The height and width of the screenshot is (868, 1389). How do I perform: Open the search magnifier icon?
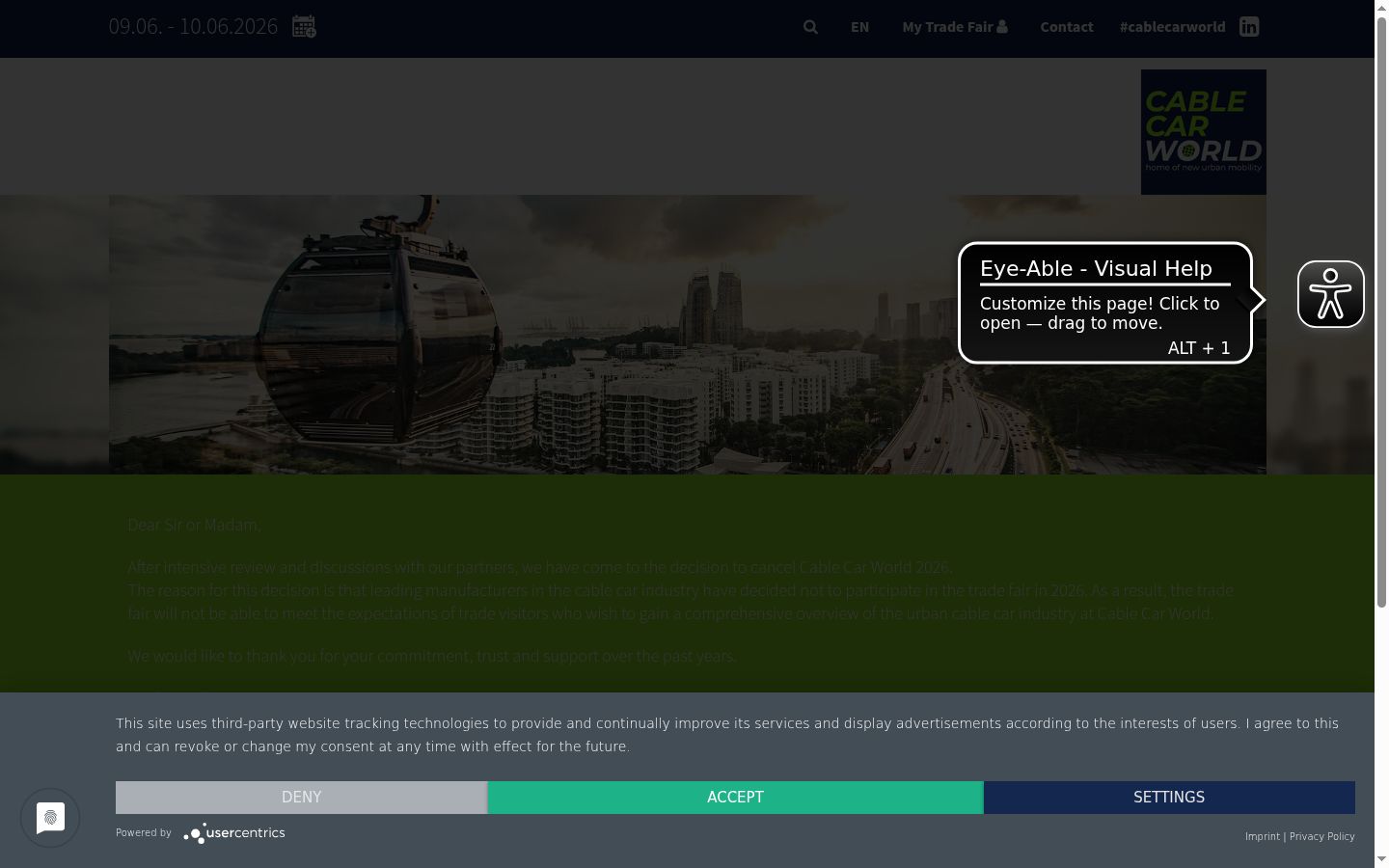click(810, 27)
